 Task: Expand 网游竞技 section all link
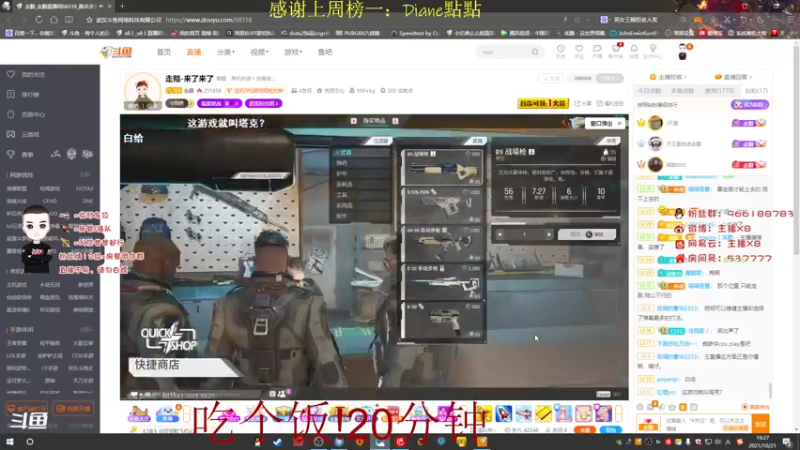pos(85,175)
